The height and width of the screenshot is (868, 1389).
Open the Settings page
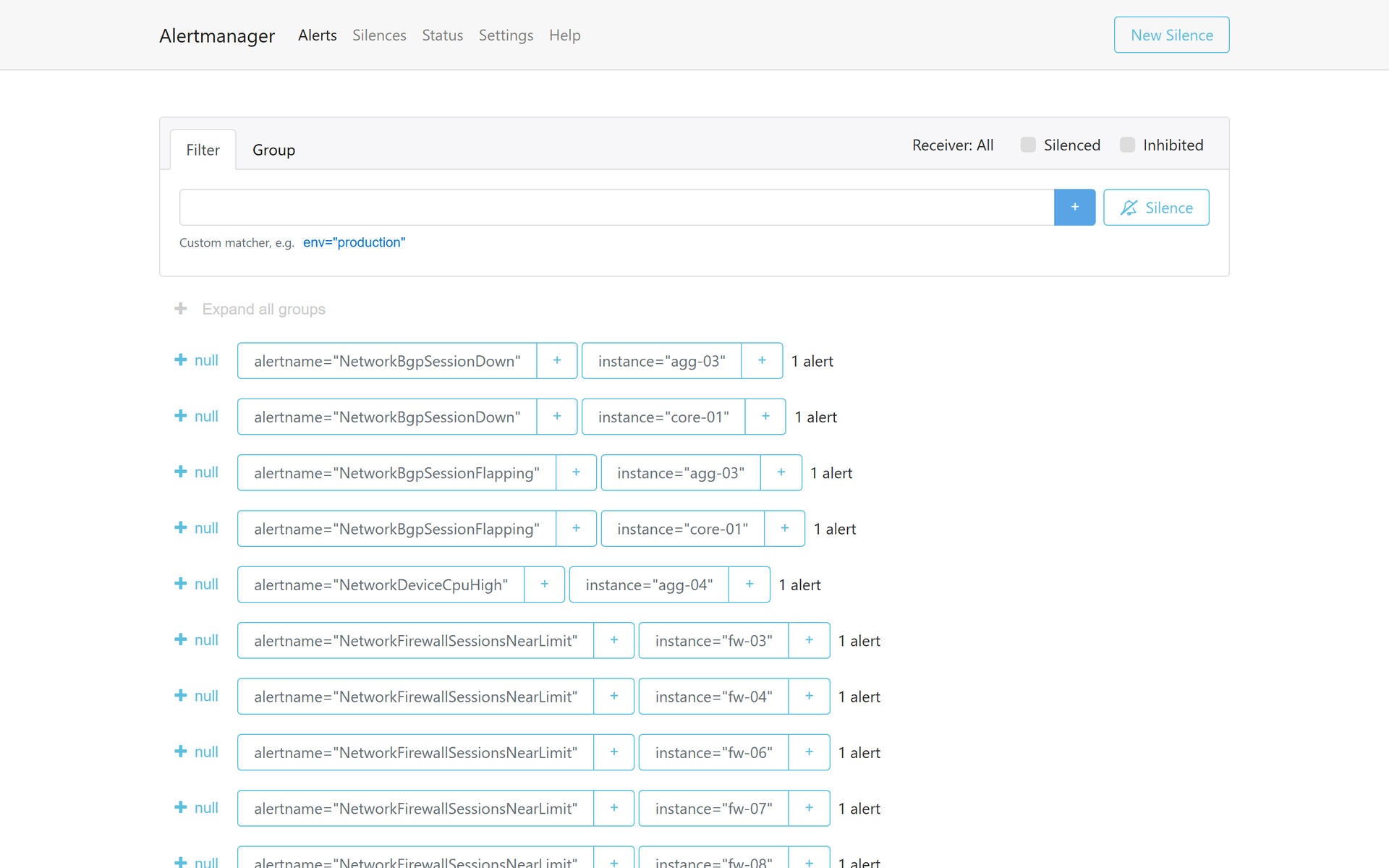click(x=506, y=35)
